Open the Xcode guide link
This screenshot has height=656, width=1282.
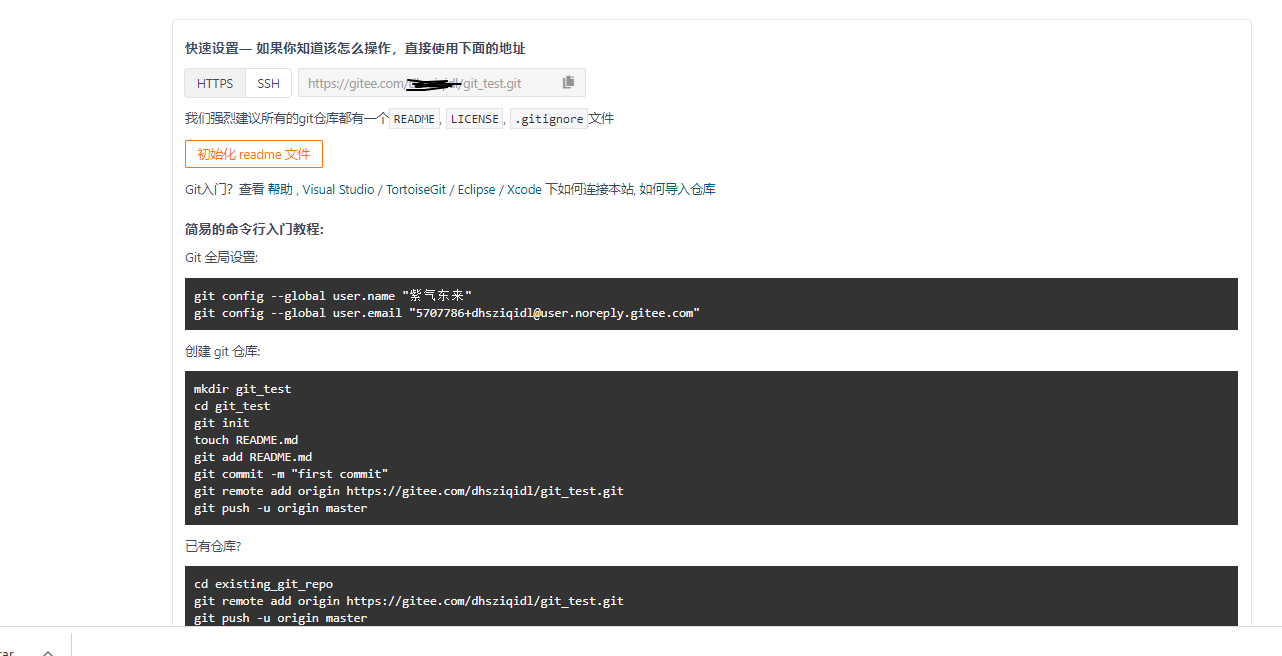pos(524,189)
